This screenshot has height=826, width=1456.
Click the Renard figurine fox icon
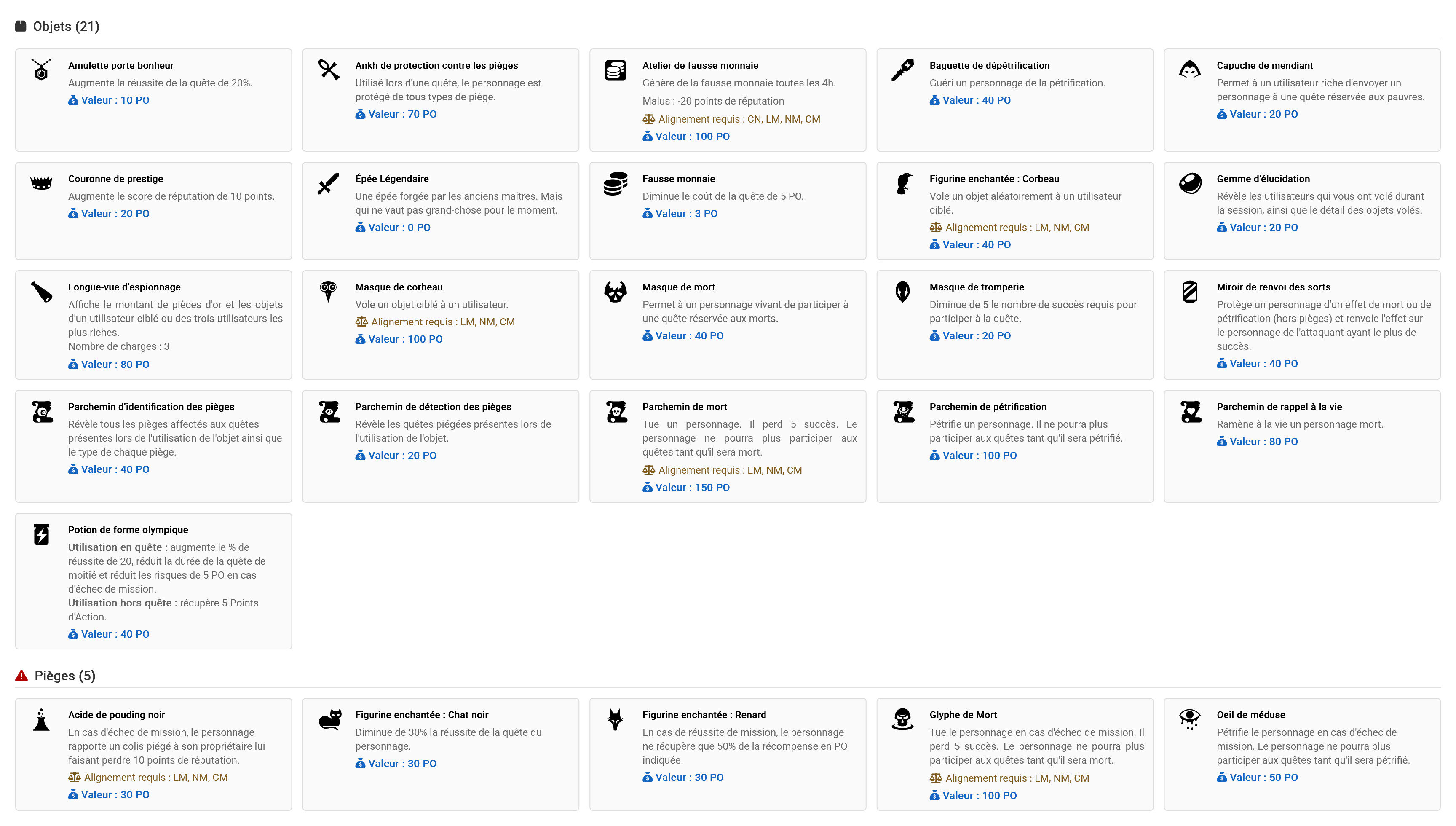point(616,720)
